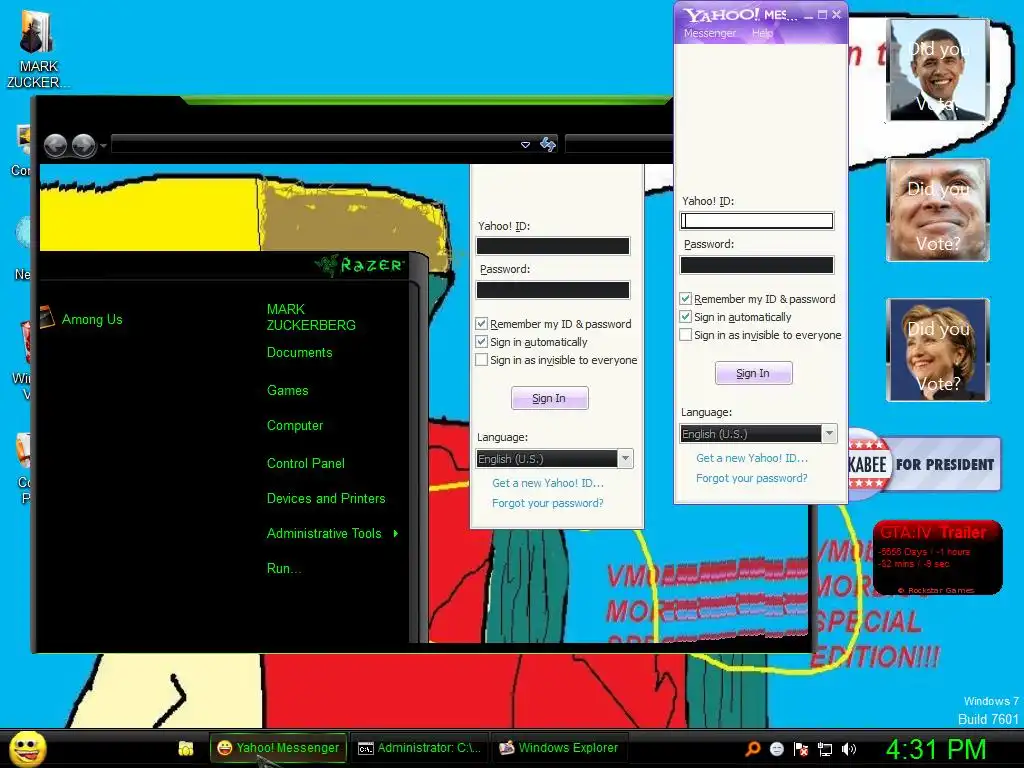
Task: Click the smiley-face Start button
Action: point(28,748)
